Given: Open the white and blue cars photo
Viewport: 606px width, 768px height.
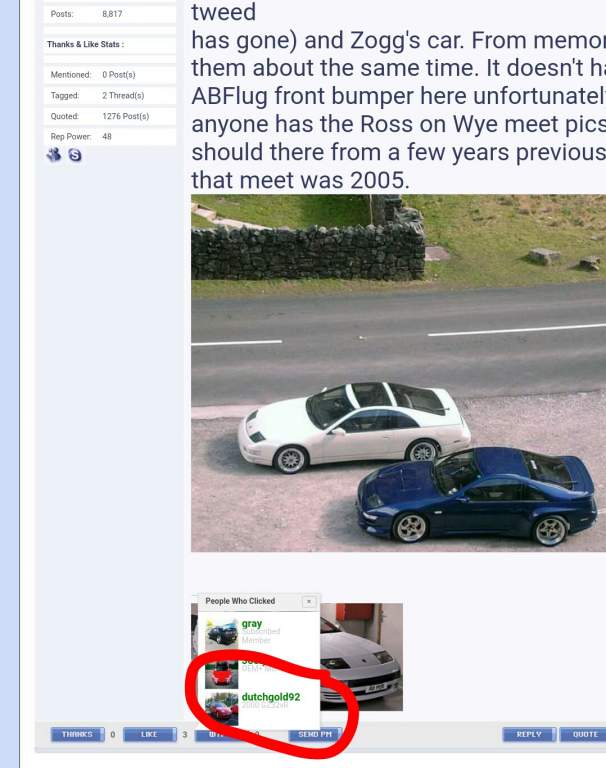Looking at the screenshot, I should click(x=398, y=373).
